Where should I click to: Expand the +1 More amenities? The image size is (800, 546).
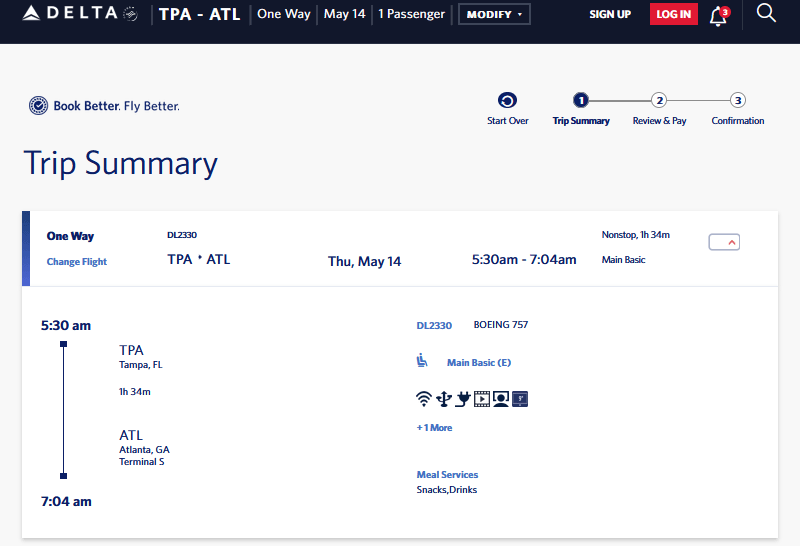click(434, 428)
